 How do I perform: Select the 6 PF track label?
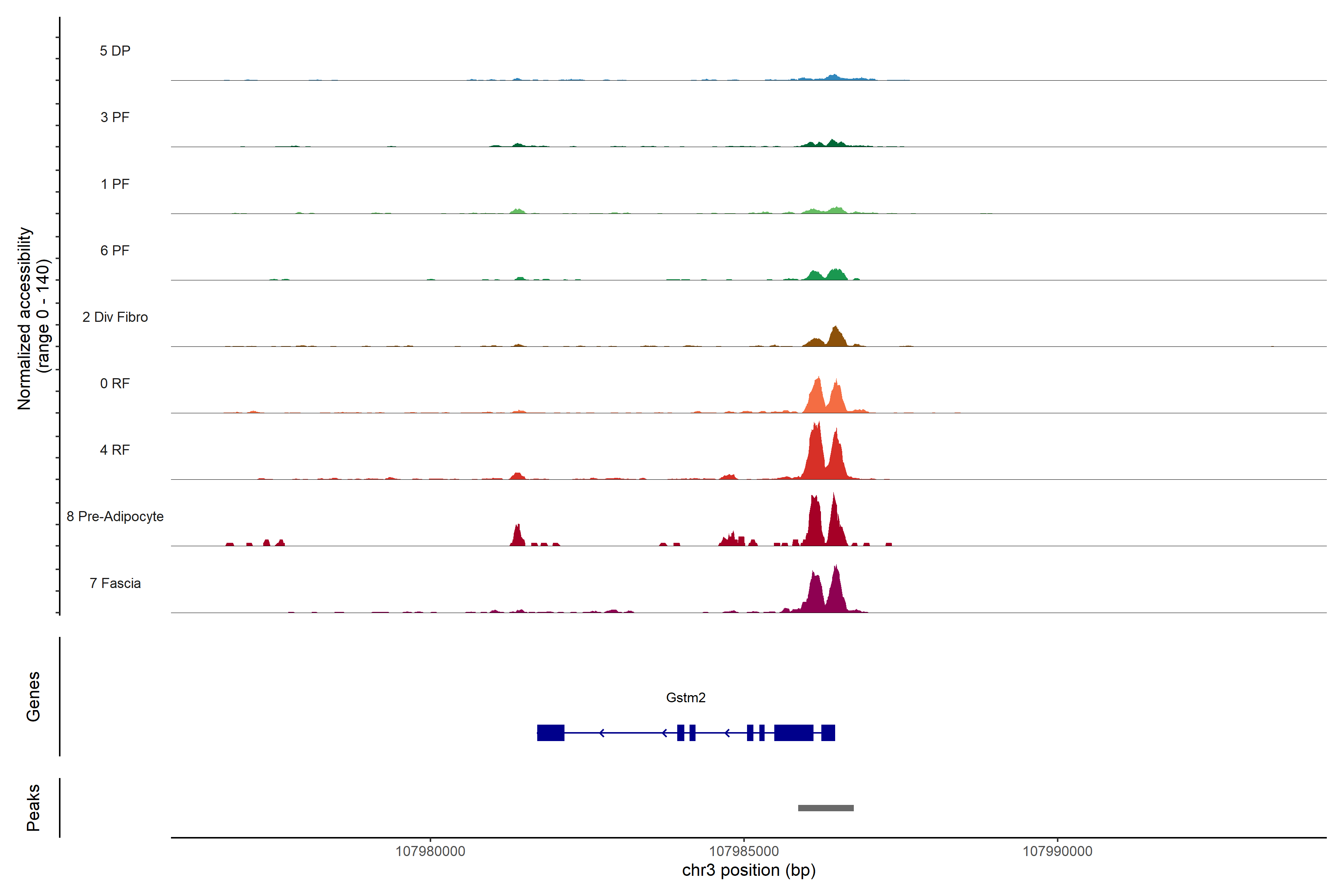115,250
